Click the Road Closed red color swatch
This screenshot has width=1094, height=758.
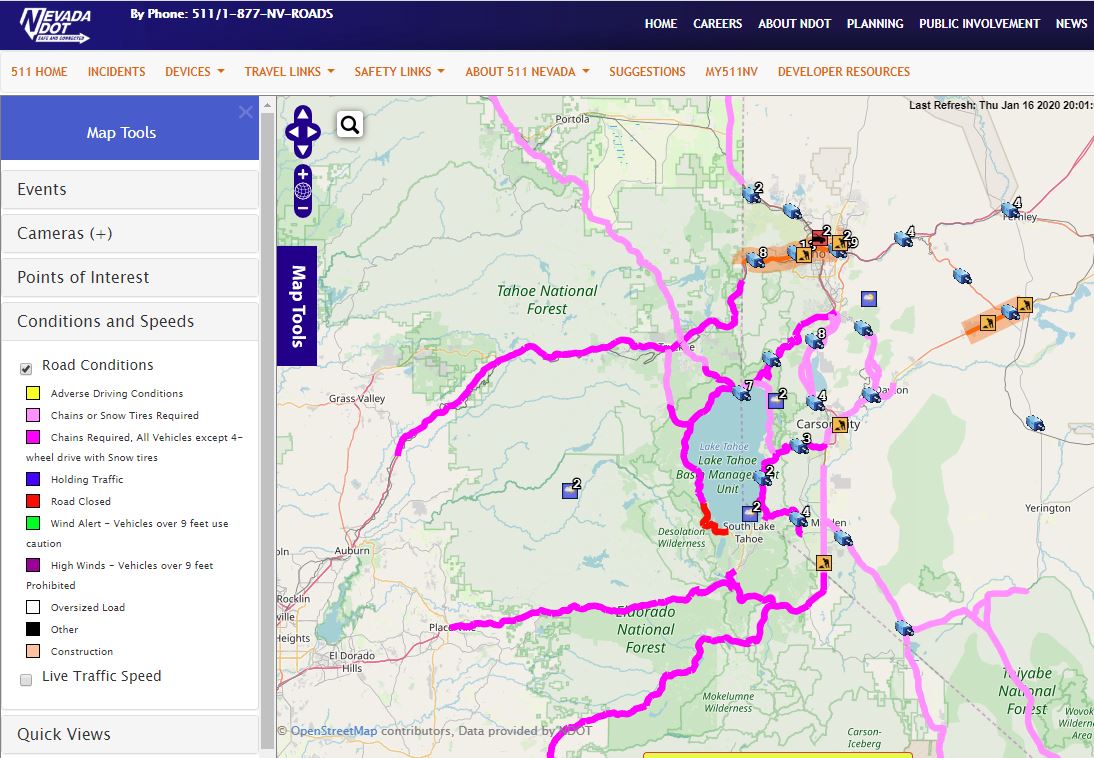click(33, 500)
